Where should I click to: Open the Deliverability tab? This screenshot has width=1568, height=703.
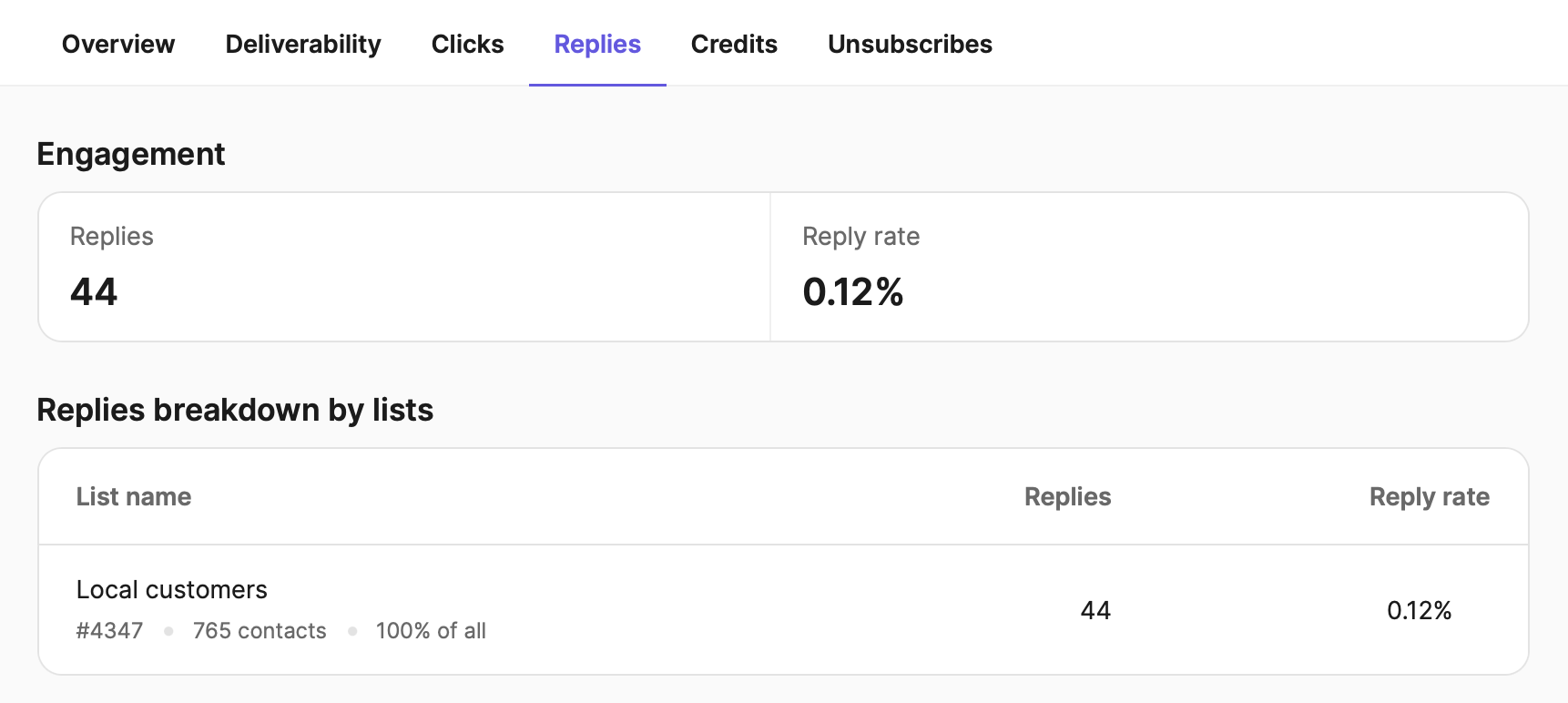pos(303,44)
